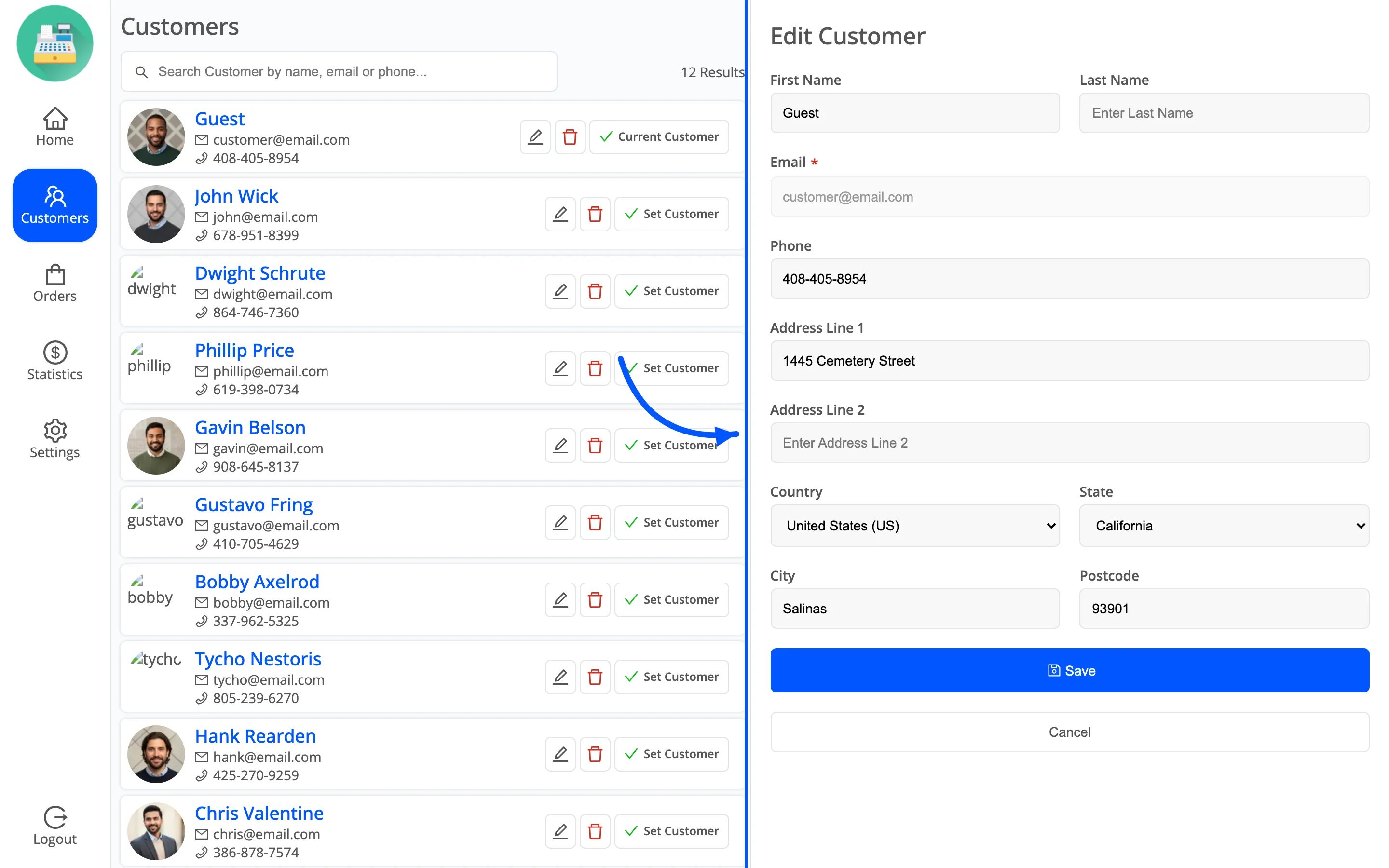Open the Country dropdown
1389x868 pixels.
point(915,526)
